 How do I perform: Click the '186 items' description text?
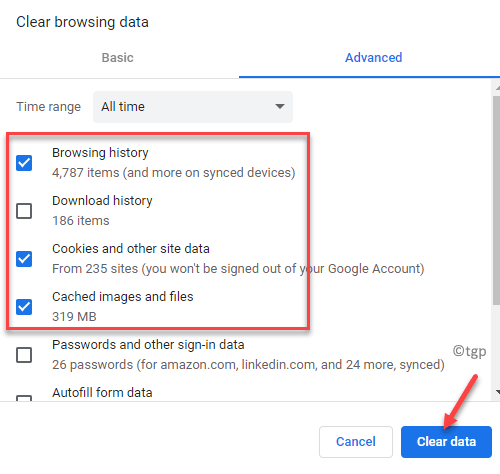81,221
